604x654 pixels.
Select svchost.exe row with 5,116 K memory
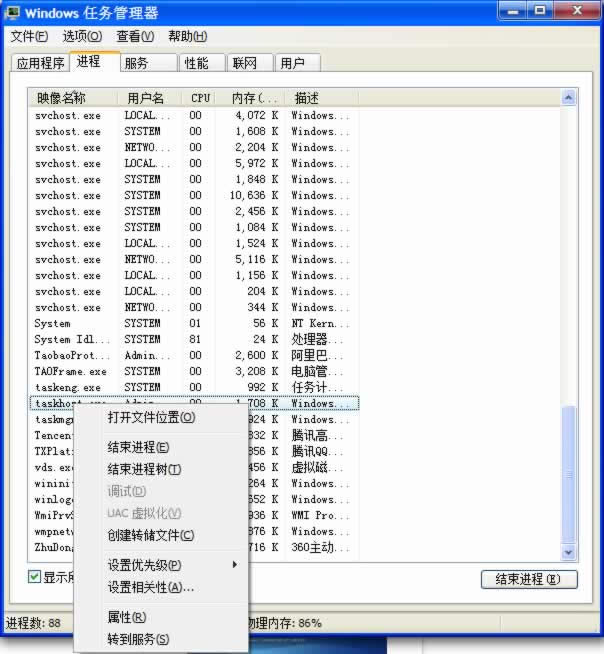coord(194,259)
